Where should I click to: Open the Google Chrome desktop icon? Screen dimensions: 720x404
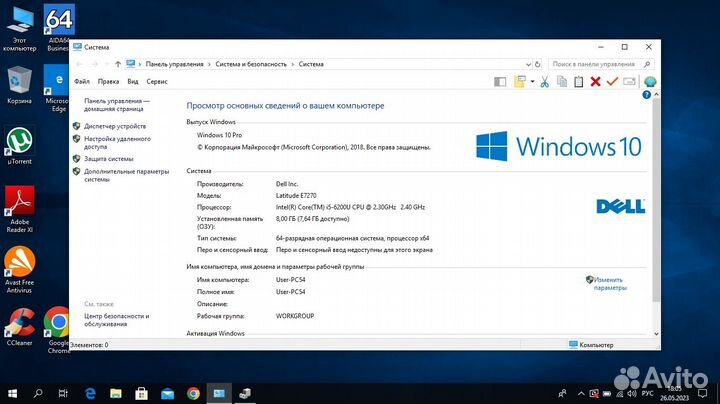pyautogui.click(x=57, y=330)
